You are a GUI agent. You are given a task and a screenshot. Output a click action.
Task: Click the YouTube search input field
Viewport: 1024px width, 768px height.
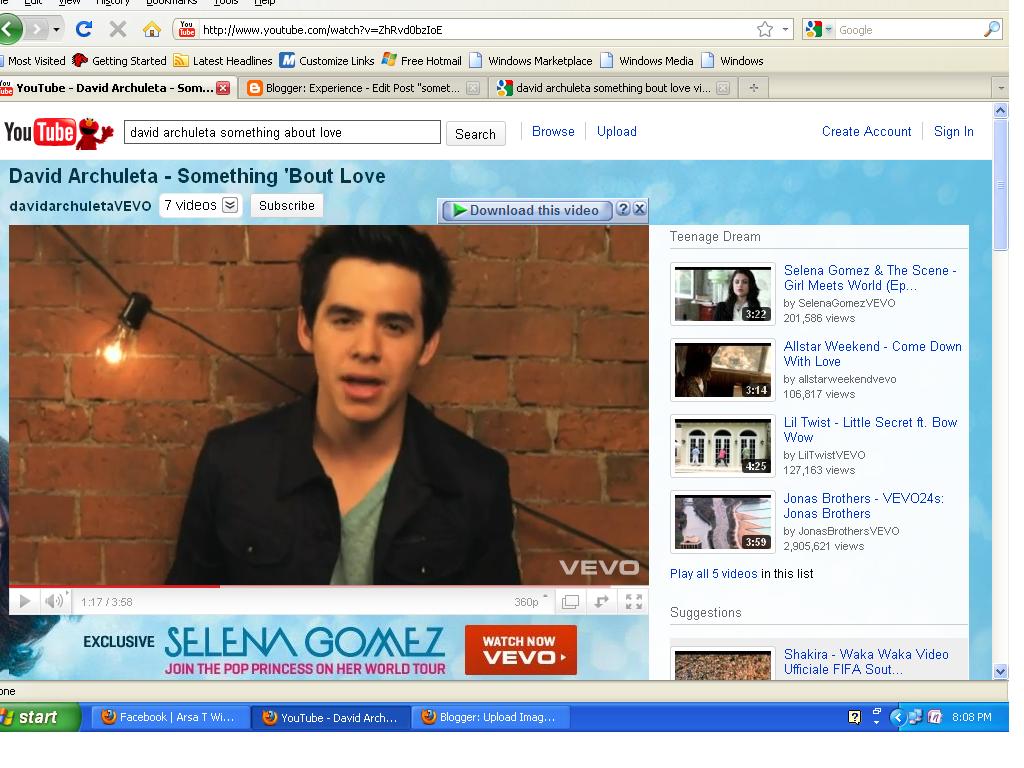[282, 133]
